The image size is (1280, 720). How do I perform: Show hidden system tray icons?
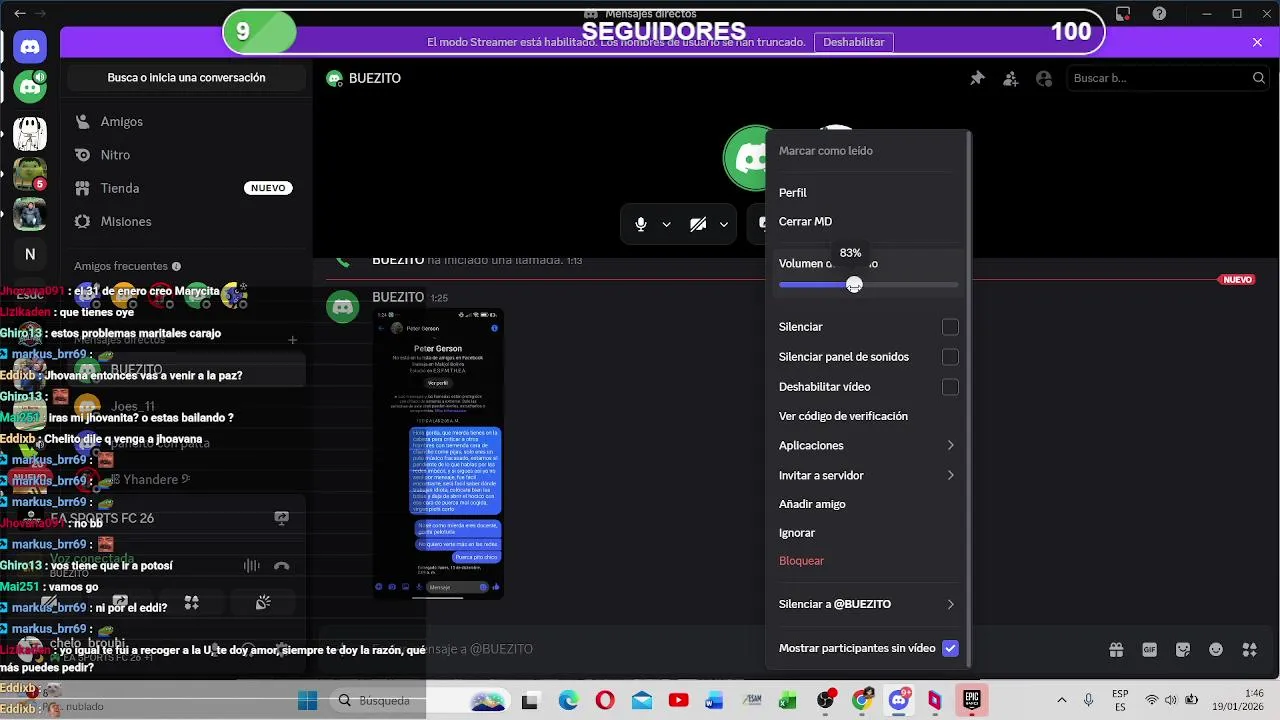[x=1061, y=701]
